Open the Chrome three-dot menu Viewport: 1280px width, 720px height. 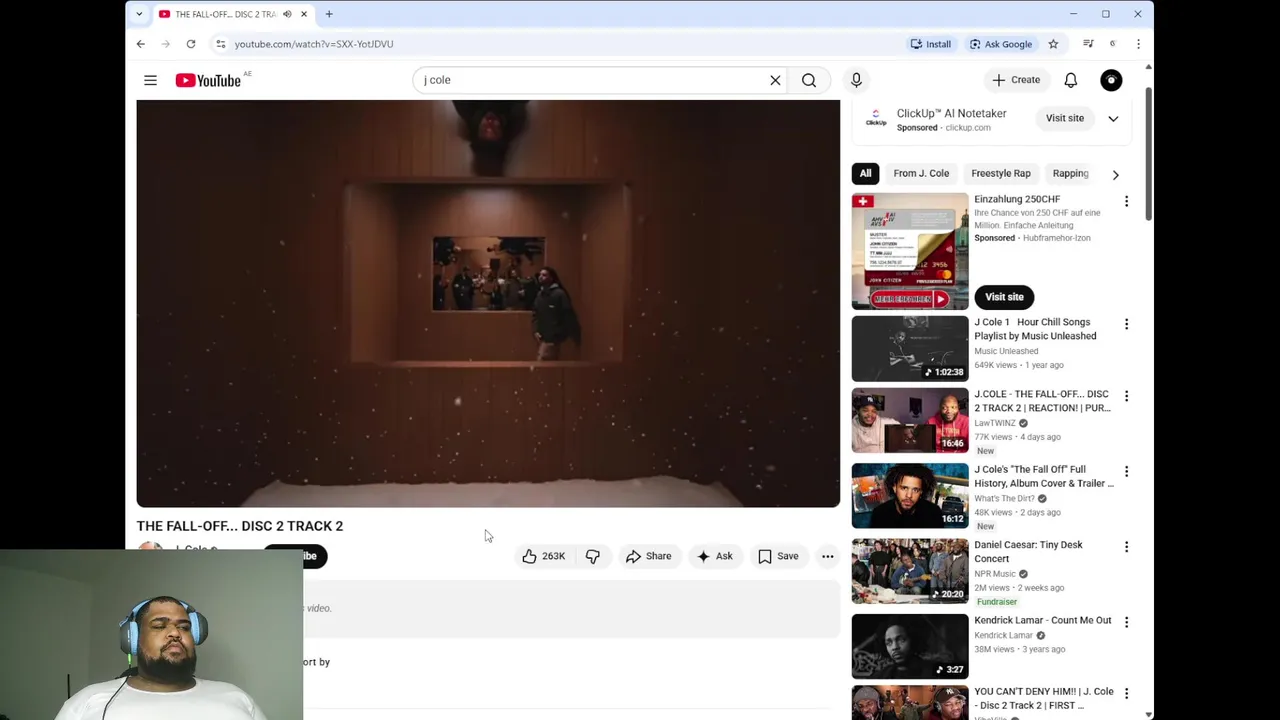pos(1138,44)
